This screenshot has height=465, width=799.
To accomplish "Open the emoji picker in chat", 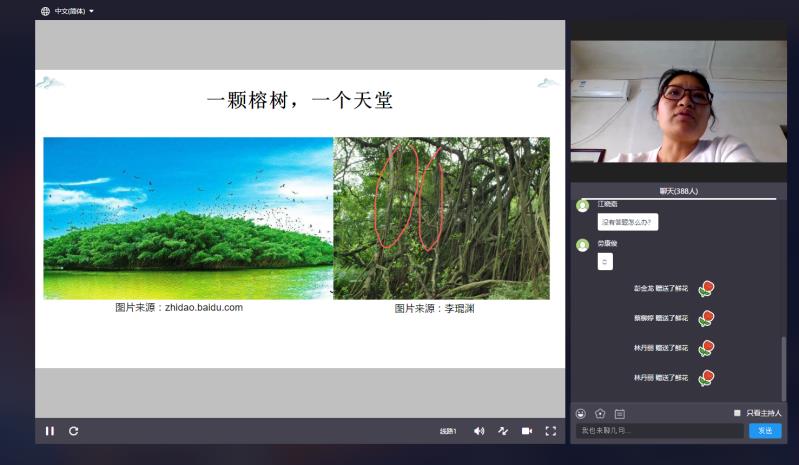I will 581,413.
